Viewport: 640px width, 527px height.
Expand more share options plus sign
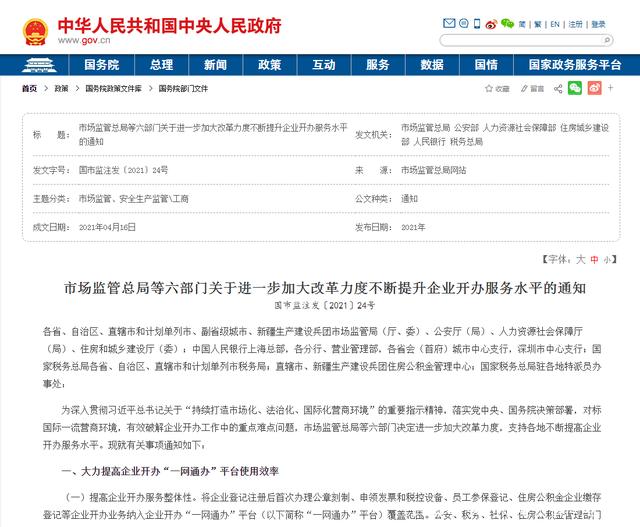610,88
